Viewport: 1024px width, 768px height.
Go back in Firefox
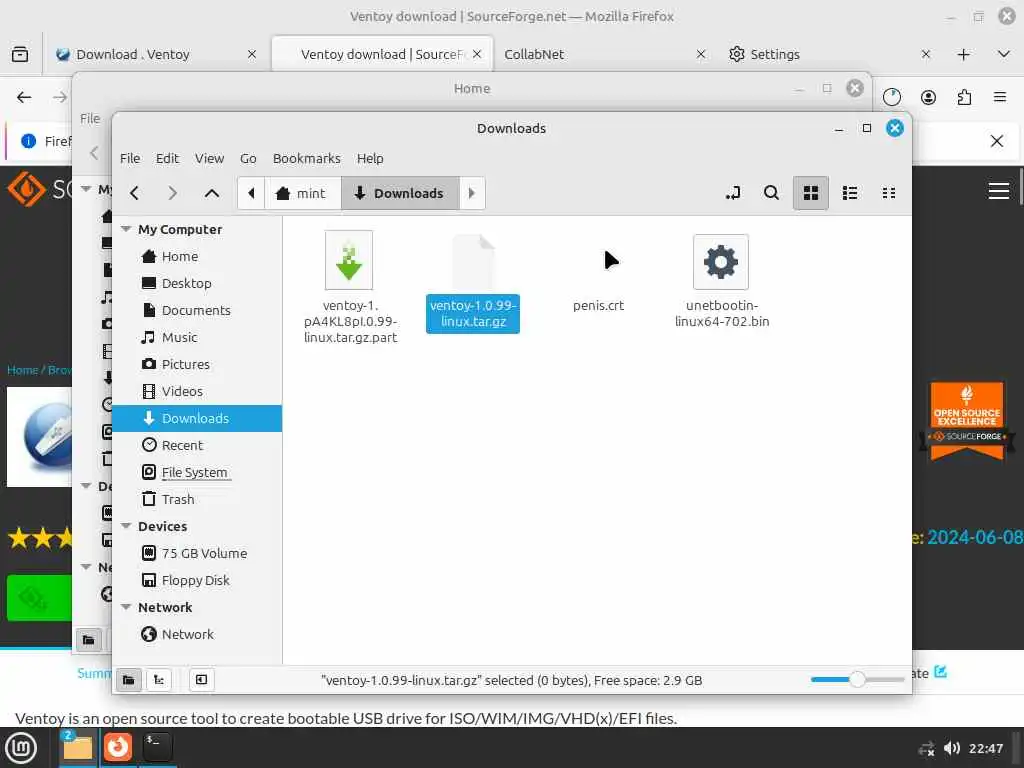point(24,97)
